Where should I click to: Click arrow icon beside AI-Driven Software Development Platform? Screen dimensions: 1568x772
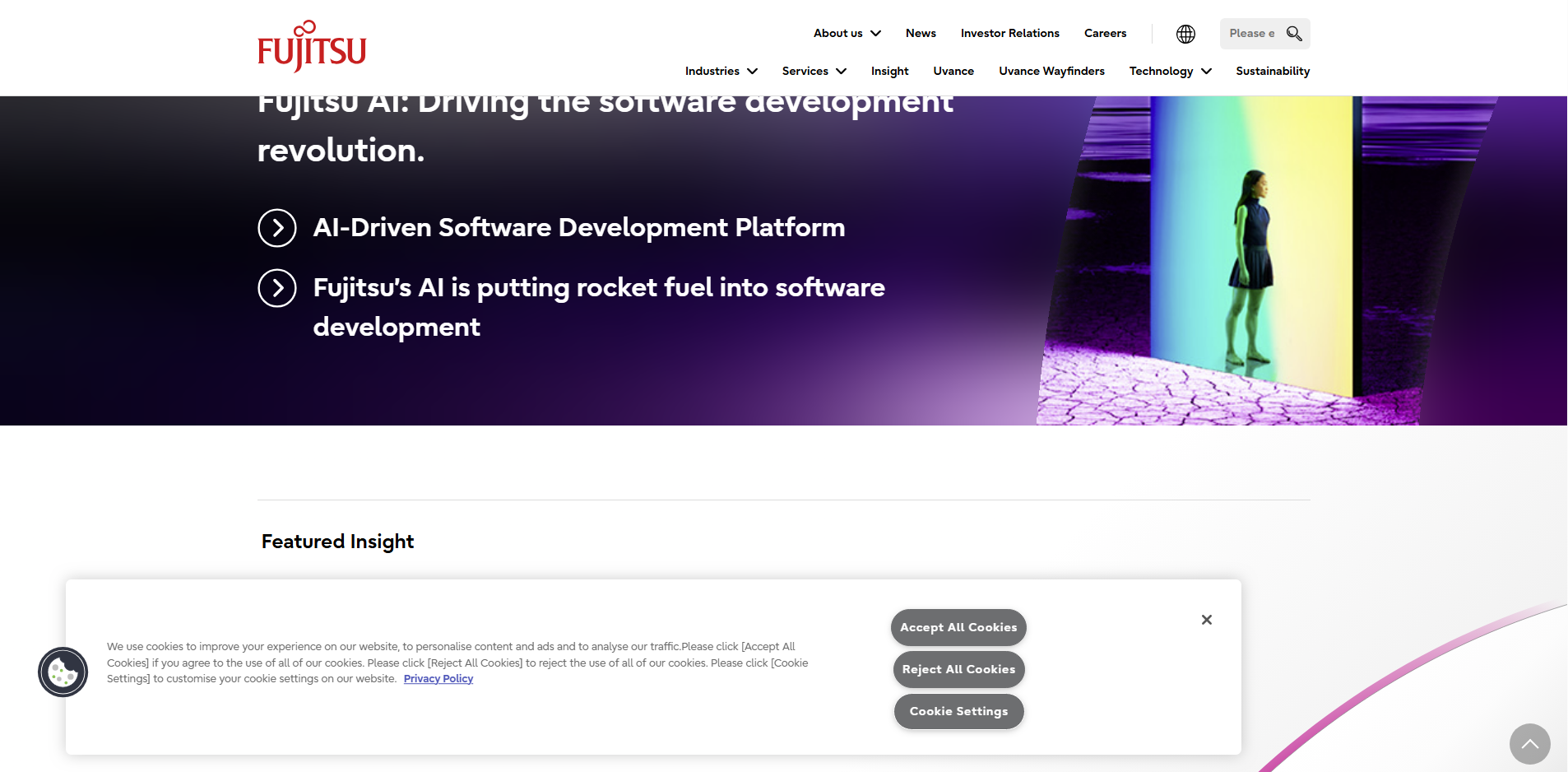(x=277, y=228)
